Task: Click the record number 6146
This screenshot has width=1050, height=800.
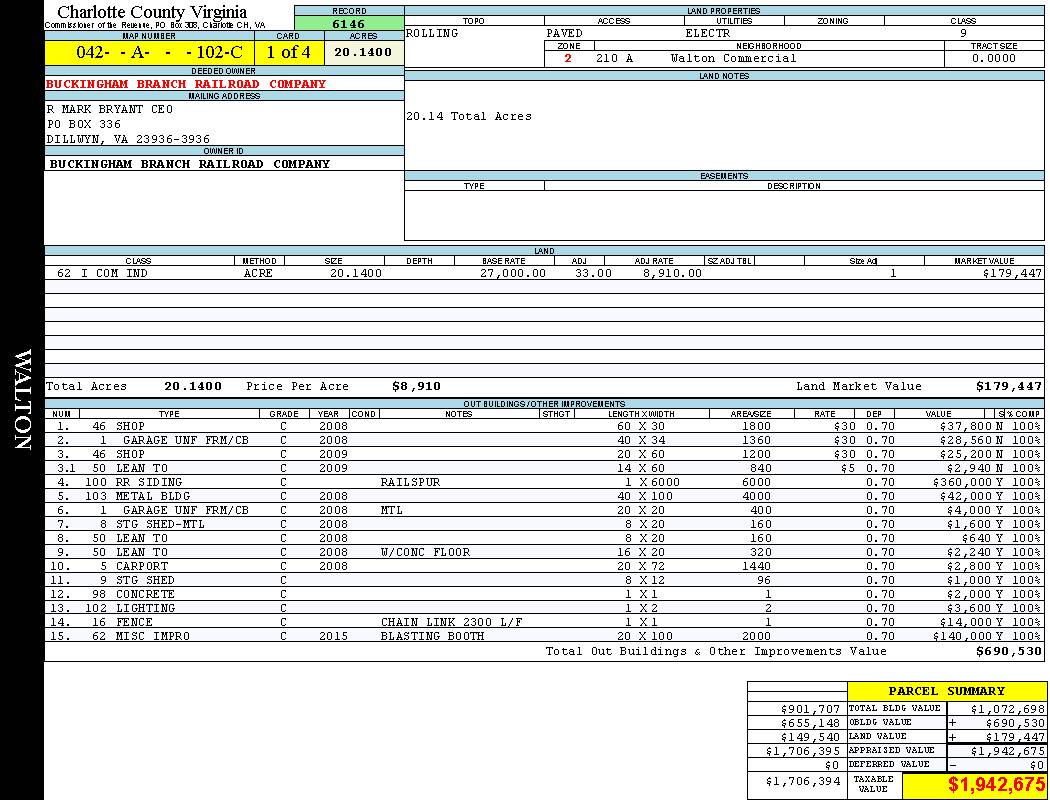Action: click(x=349, y=24)
